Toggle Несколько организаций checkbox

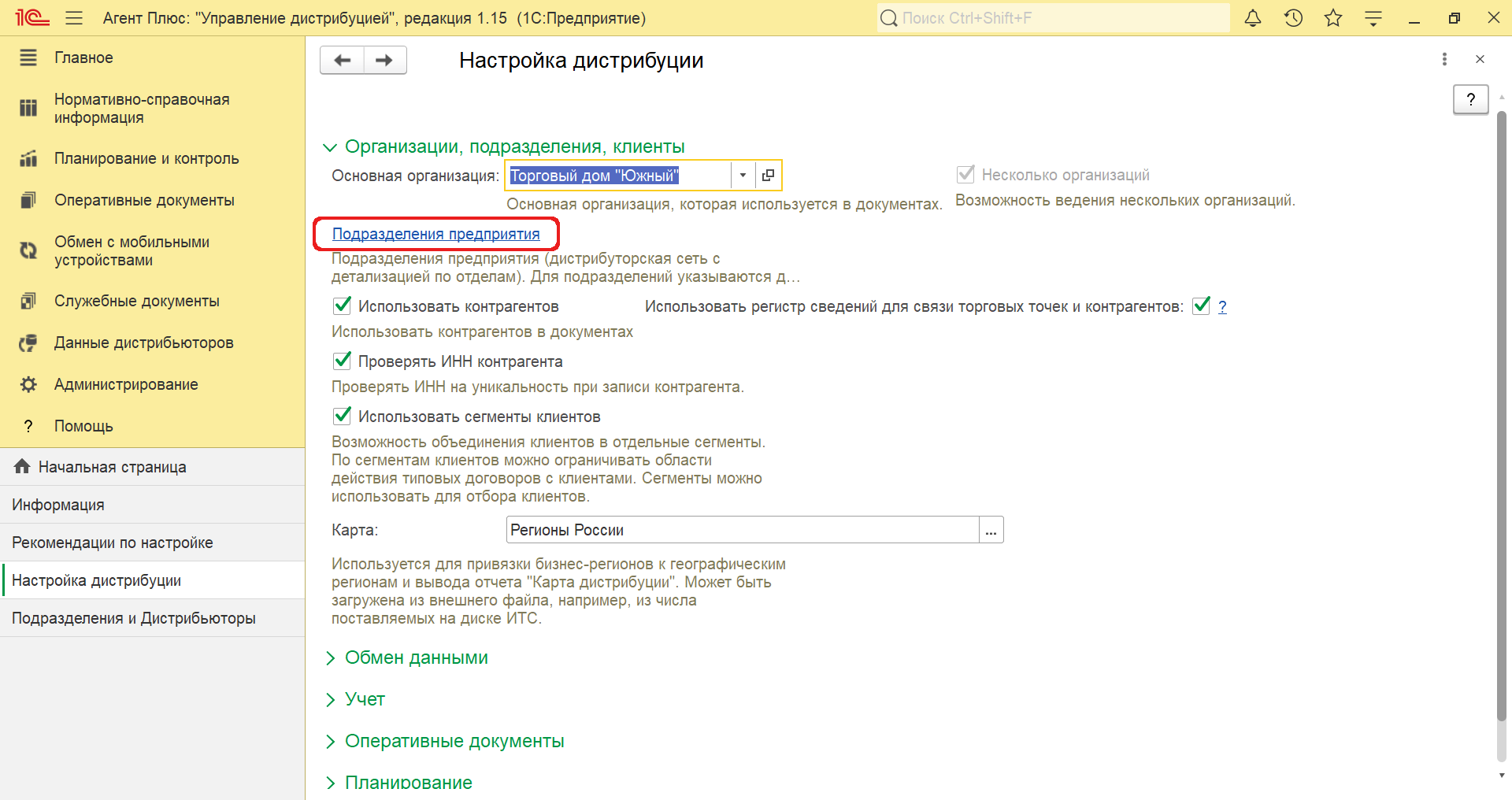[965, 174]
